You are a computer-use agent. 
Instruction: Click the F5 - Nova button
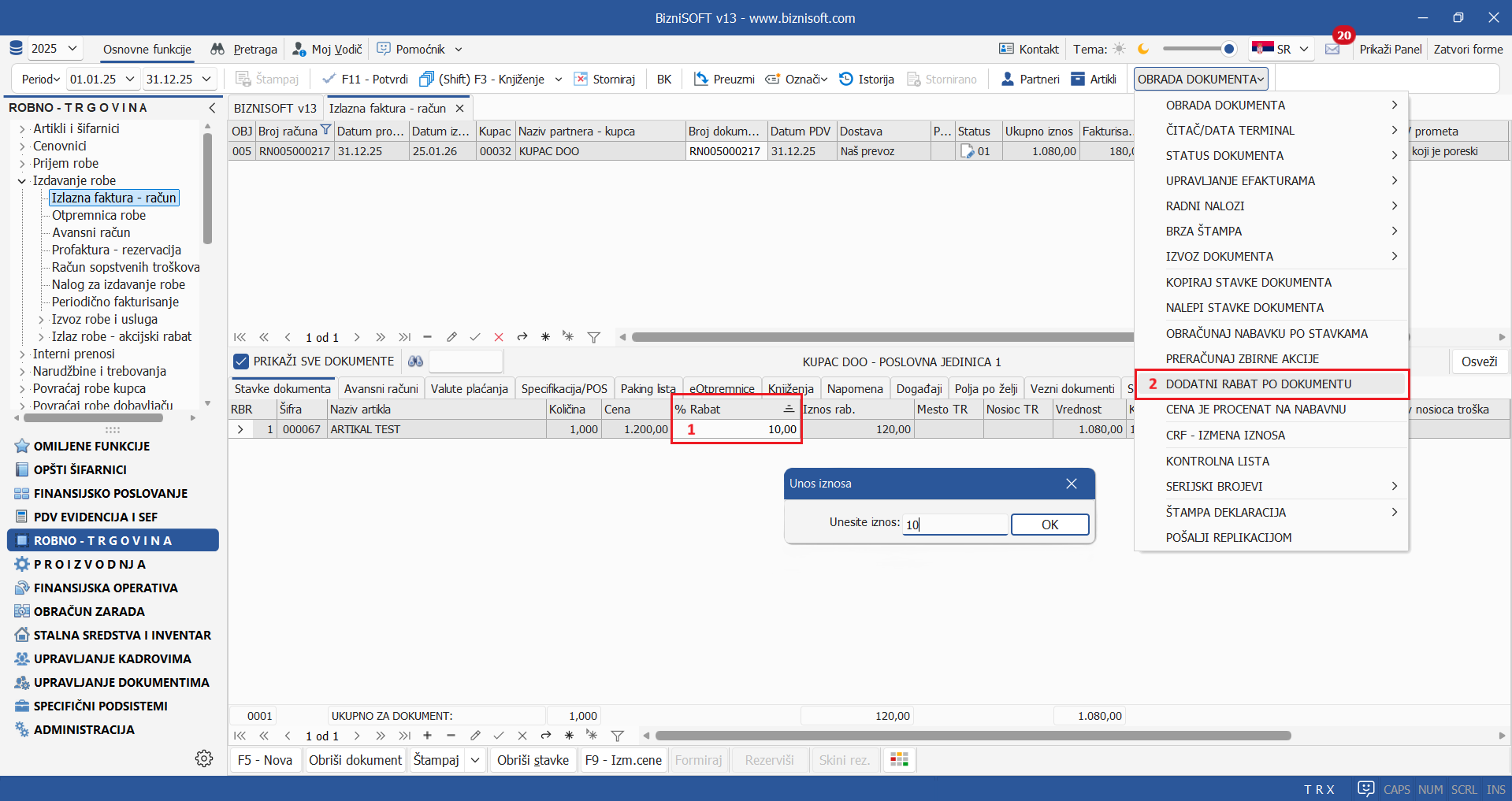click(x=265, y=760)
